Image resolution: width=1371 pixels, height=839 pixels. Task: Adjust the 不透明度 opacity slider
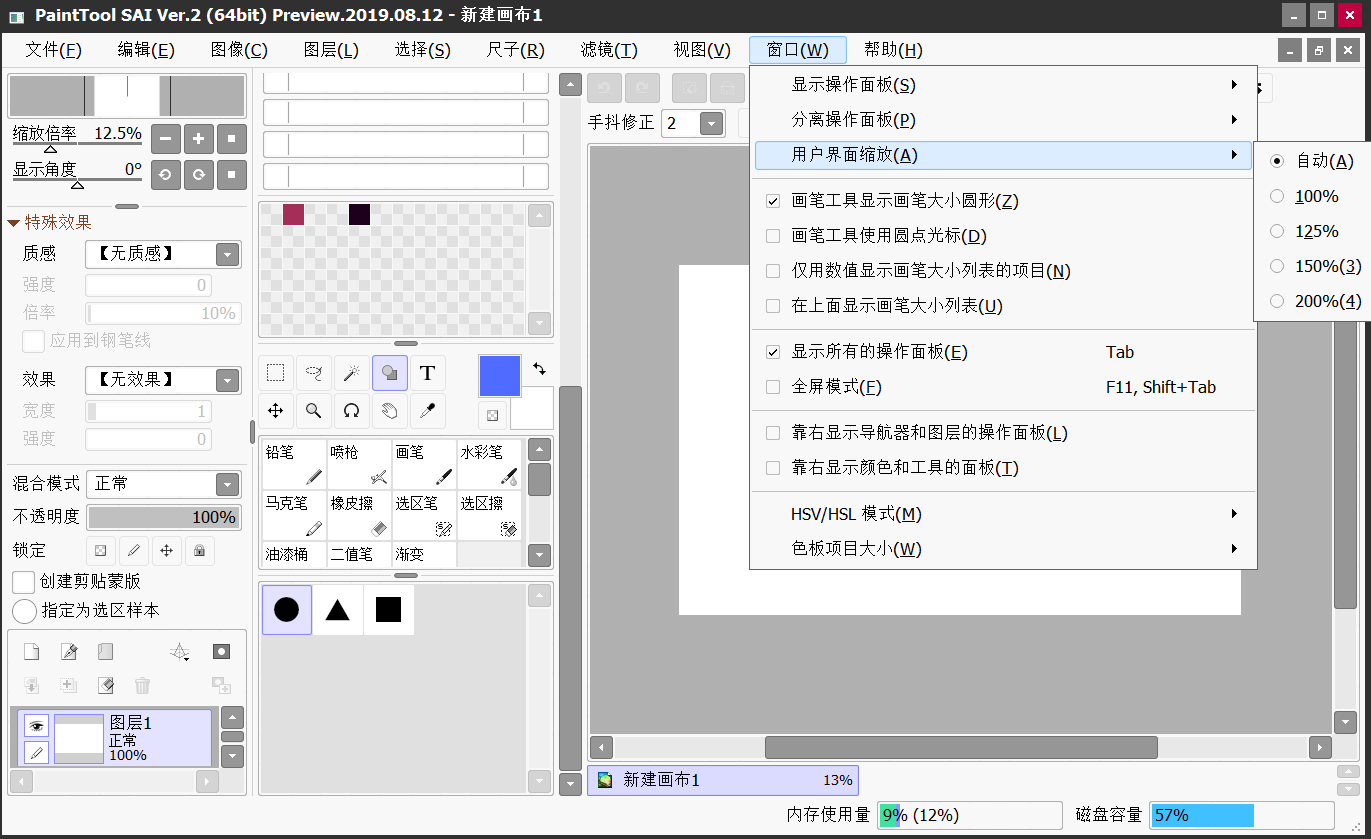click(164, 517)
